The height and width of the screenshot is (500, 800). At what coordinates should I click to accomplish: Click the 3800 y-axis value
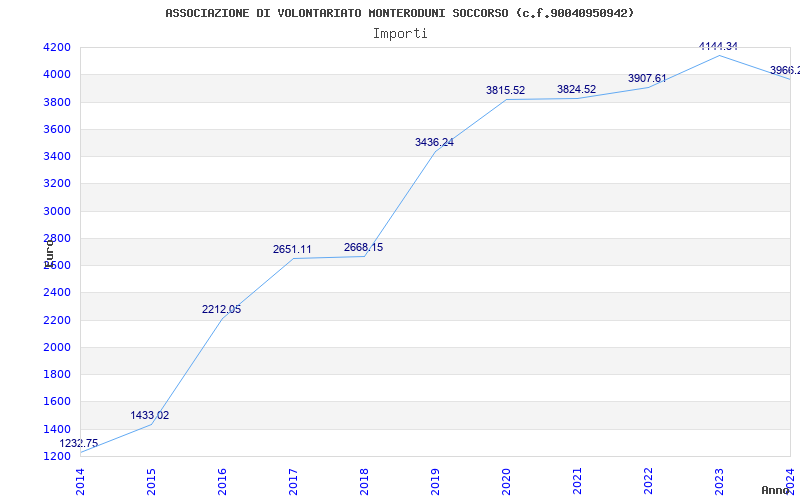coord(57,102)
